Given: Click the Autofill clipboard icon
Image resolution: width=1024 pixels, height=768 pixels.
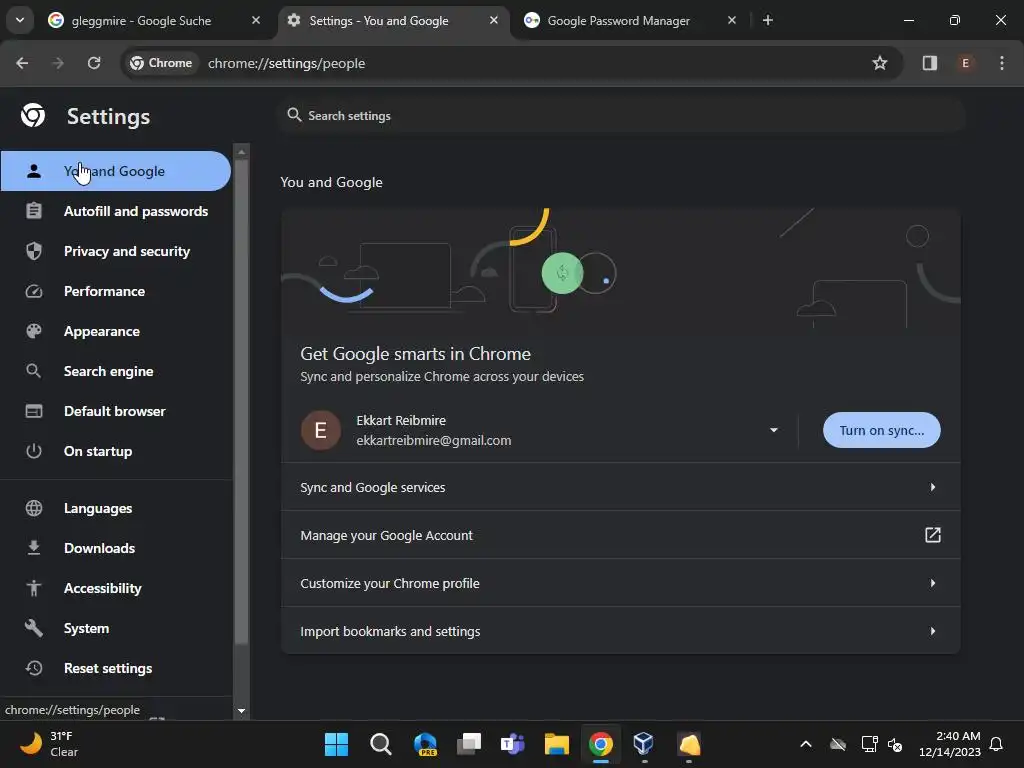Looking at the screenshot, I should (x=34, y=211).
